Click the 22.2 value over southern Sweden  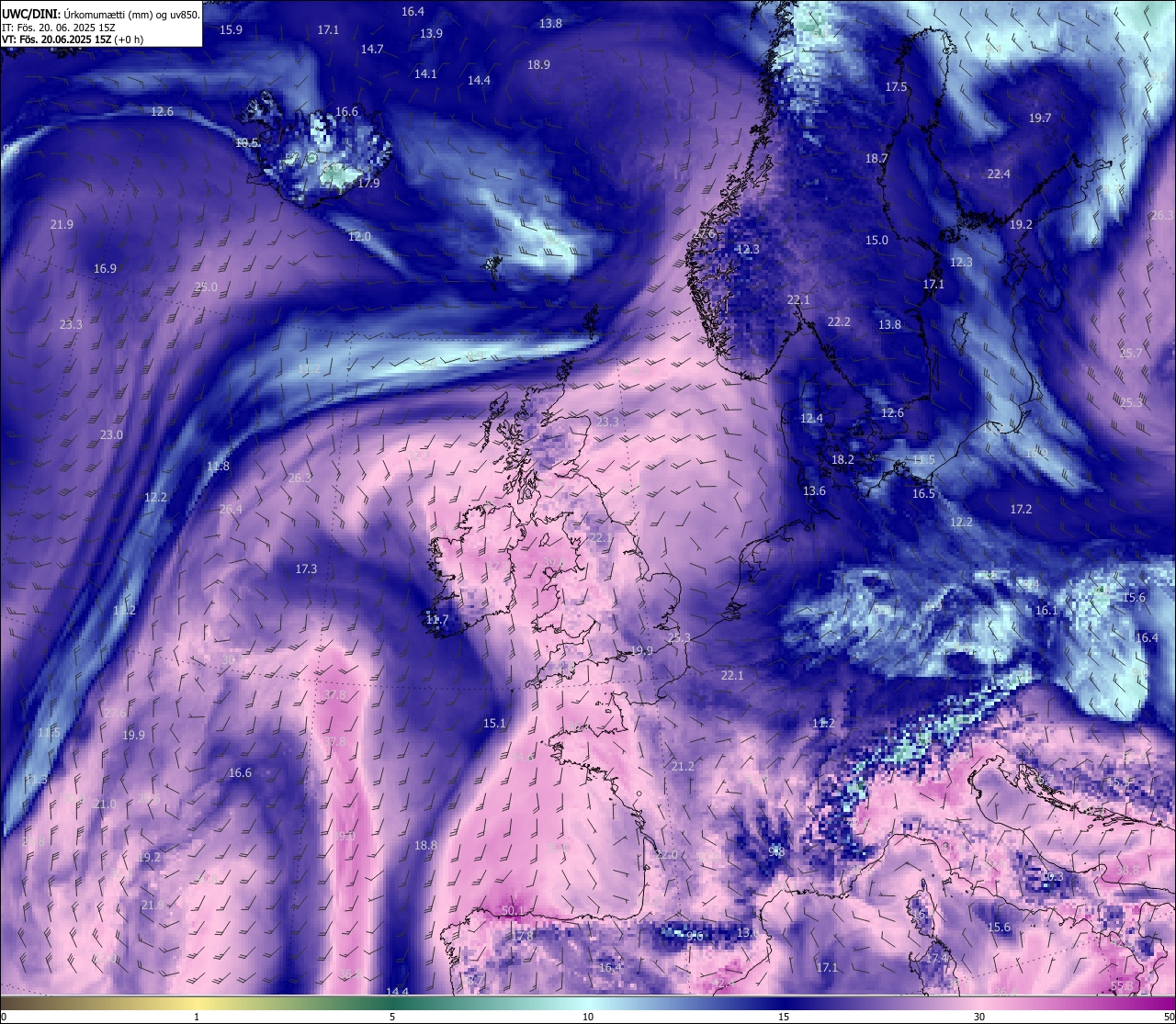tap(839, 322)
